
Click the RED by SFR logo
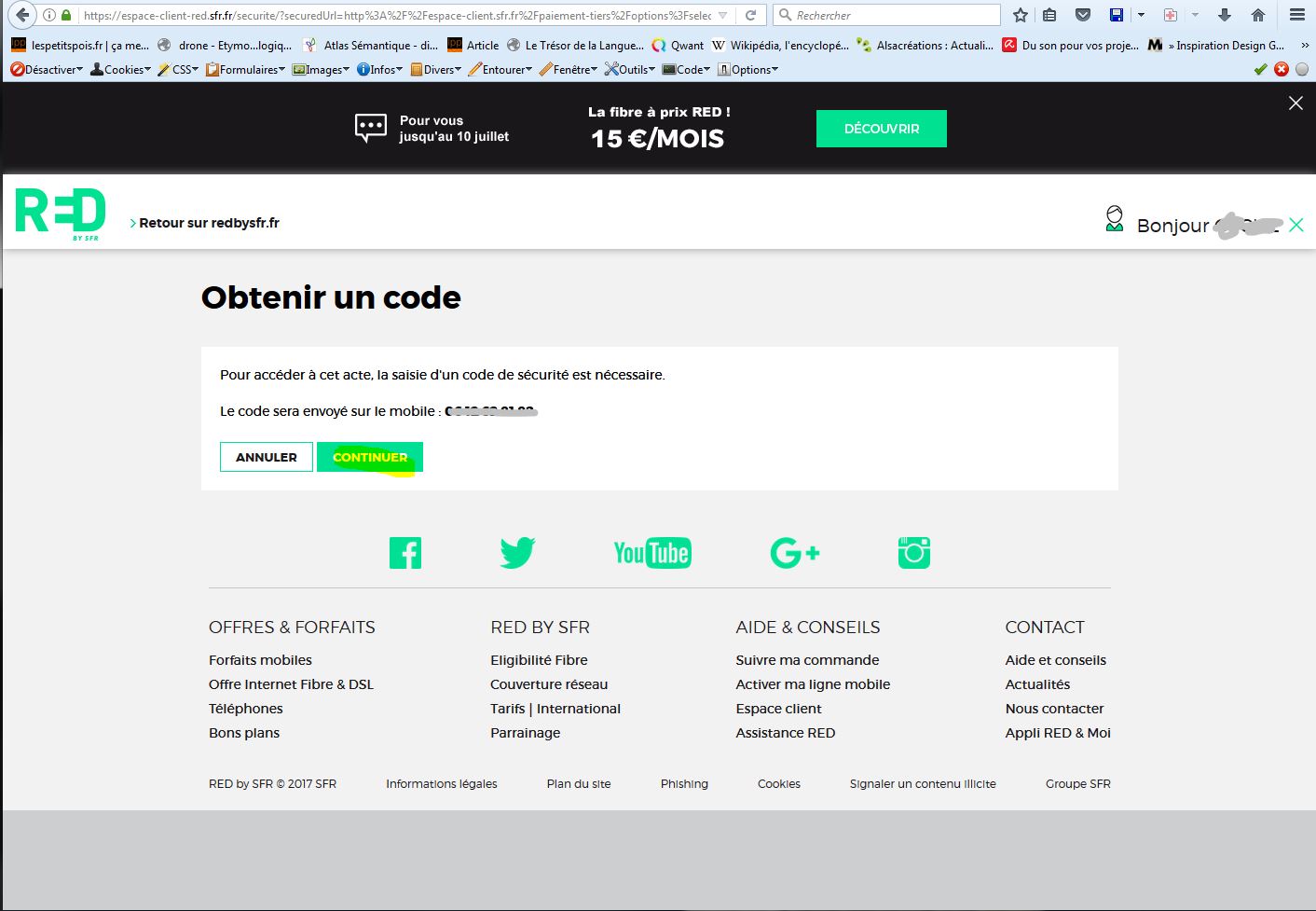coord(61,214)
